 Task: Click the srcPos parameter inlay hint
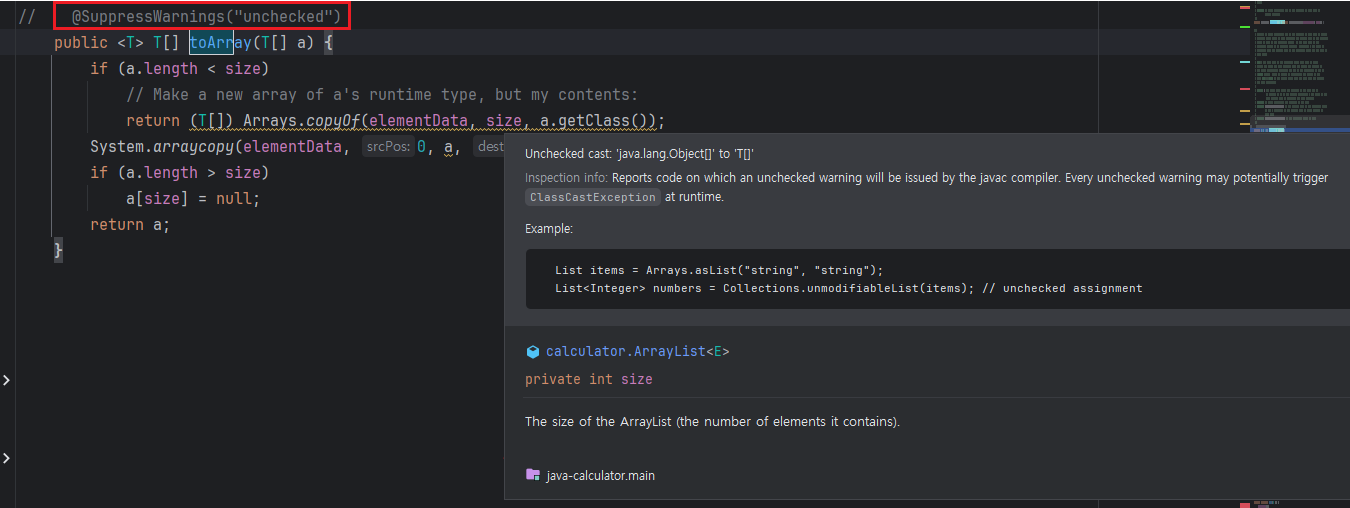click(x=387, y=147)
